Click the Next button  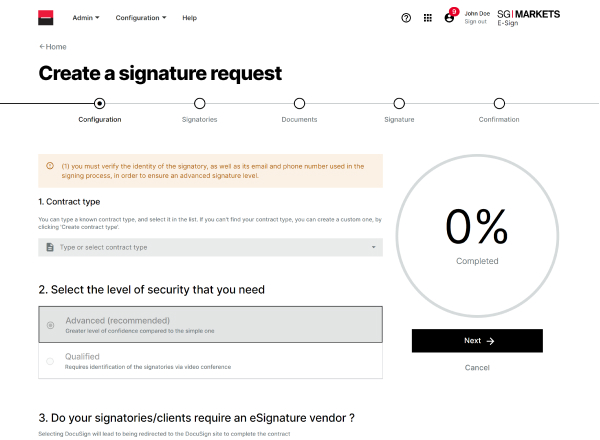(x=477, y=341)
